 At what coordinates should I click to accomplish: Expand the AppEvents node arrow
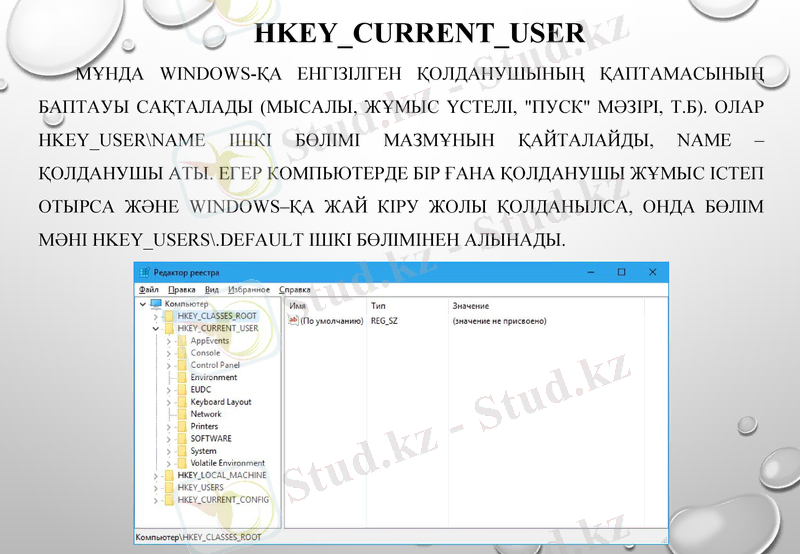coord(169,341)
